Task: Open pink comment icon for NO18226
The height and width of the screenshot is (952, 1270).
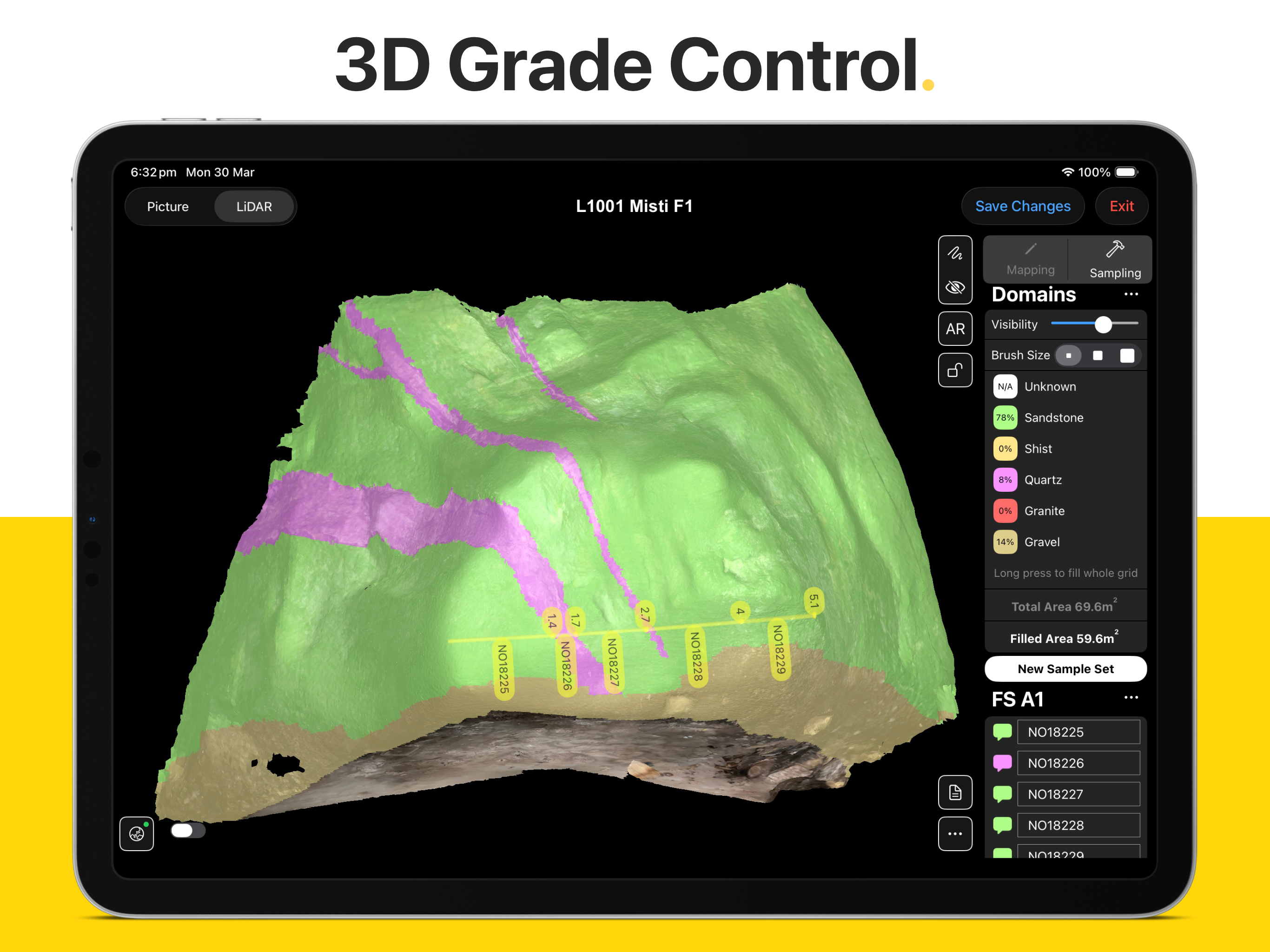Action: 1002,763
